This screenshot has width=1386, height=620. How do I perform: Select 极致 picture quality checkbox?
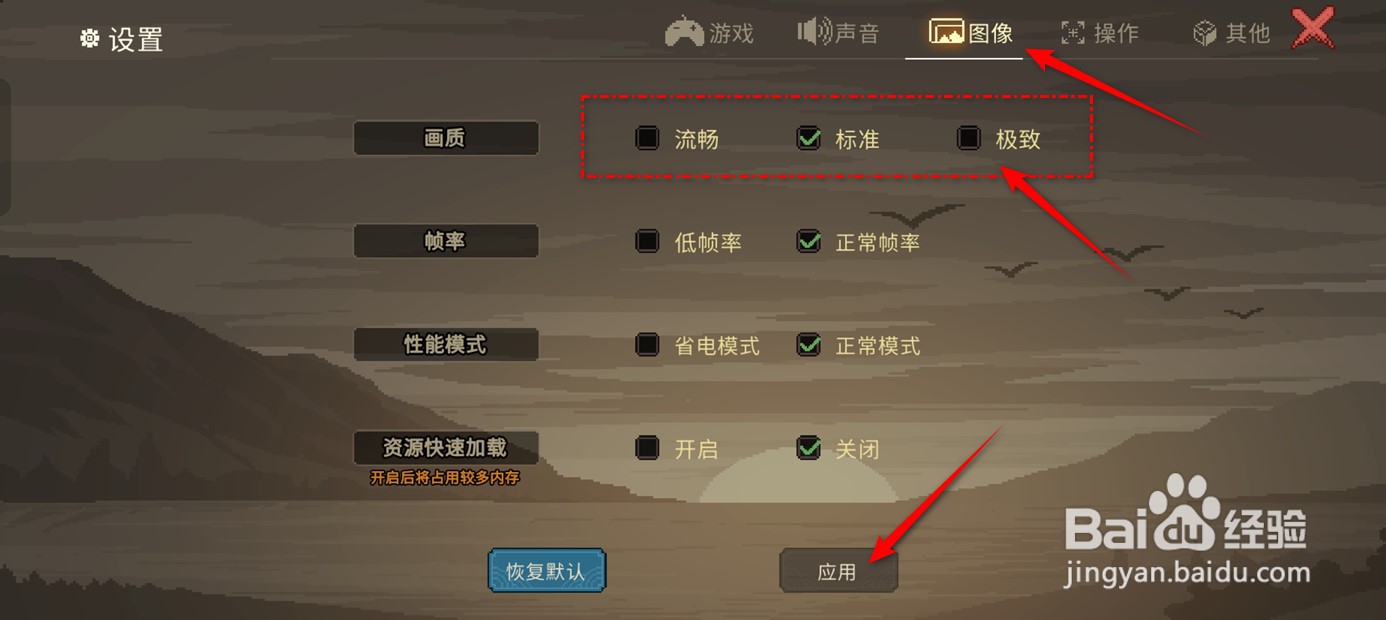click(x=969, y=138)
